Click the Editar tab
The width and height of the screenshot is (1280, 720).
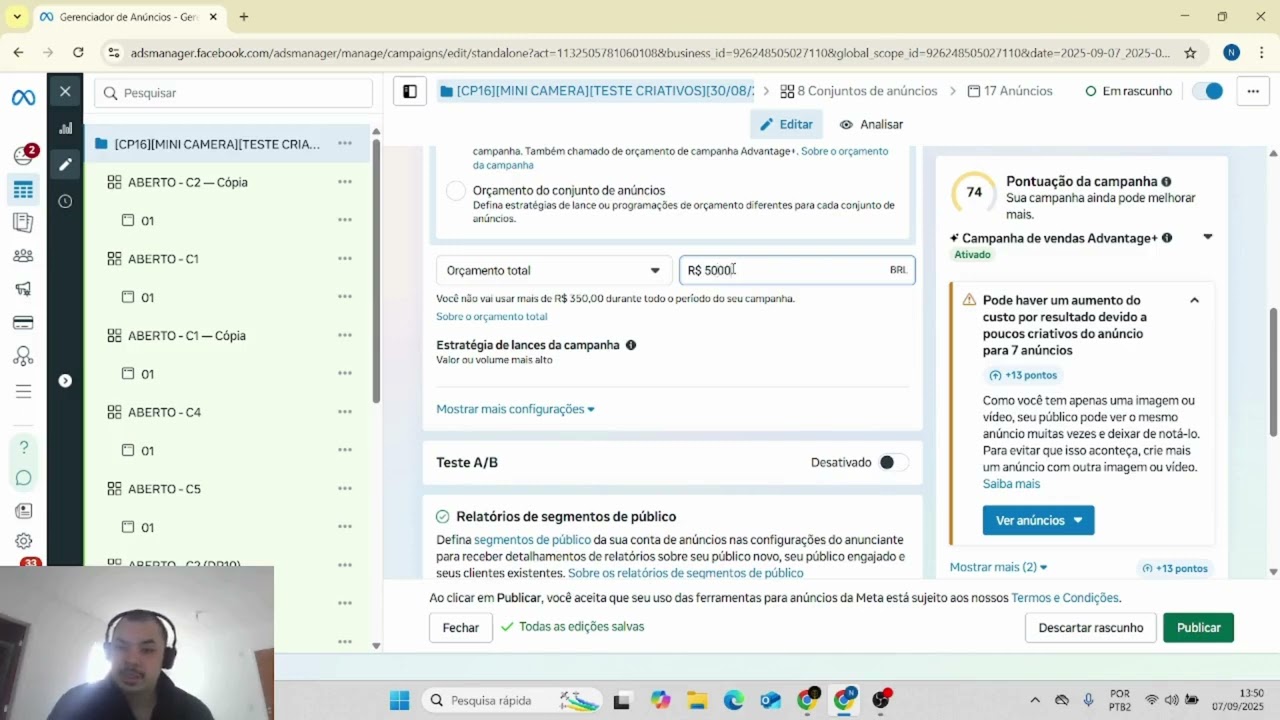(x=786, y=124)
